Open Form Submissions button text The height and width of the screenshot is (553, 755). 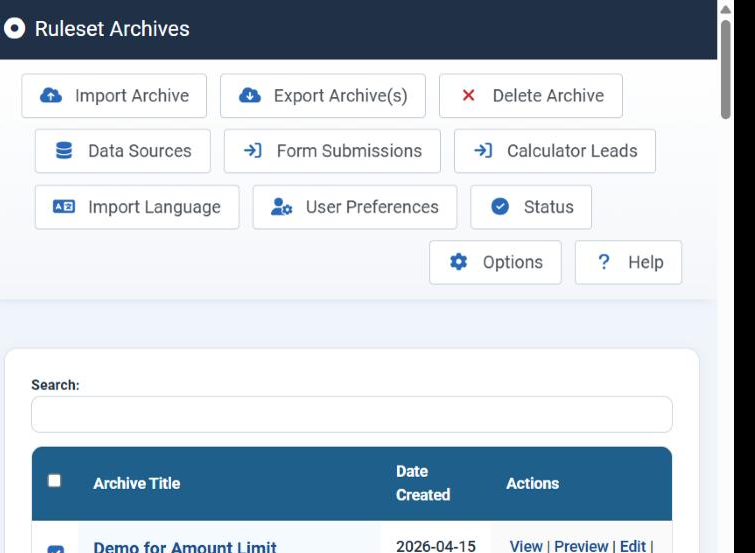[349, 151]
